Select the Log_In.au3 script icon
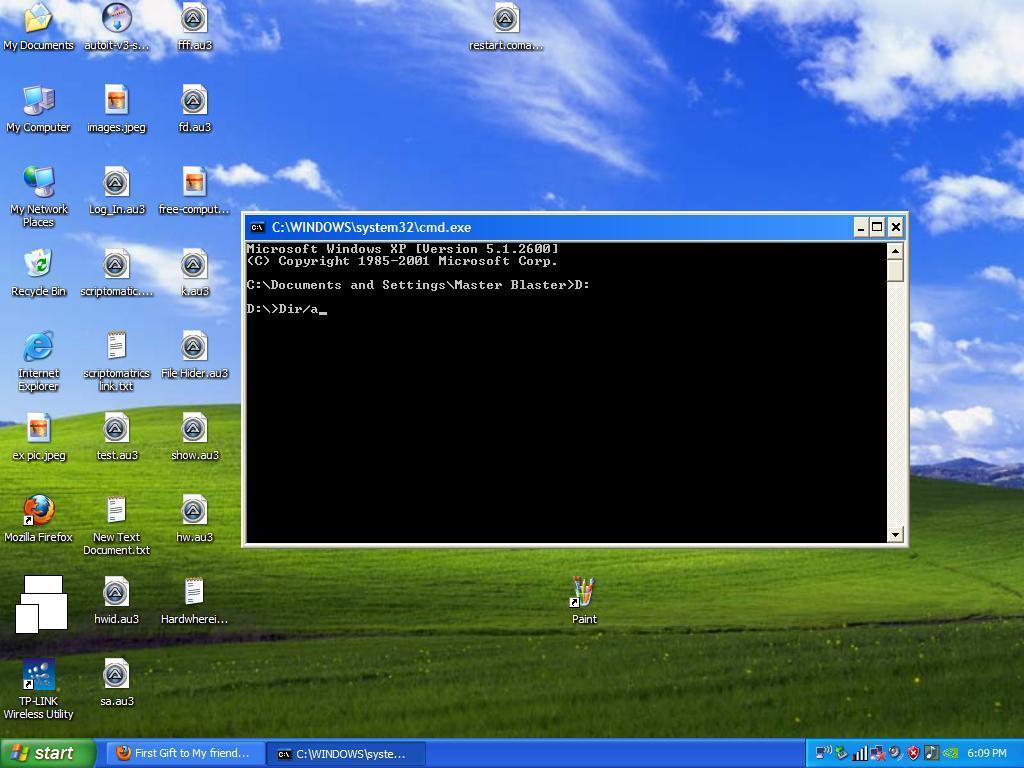The image size is (1024, 768). pos(117,191)
